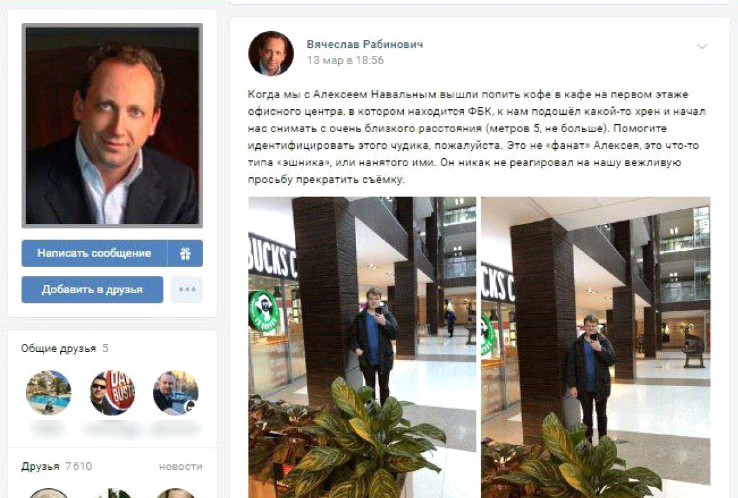This screenshot has height=498, width=738.
Task: Click the blurred name under sunglasses avatar
Action: pyautogui.click(x=112, y=428)
